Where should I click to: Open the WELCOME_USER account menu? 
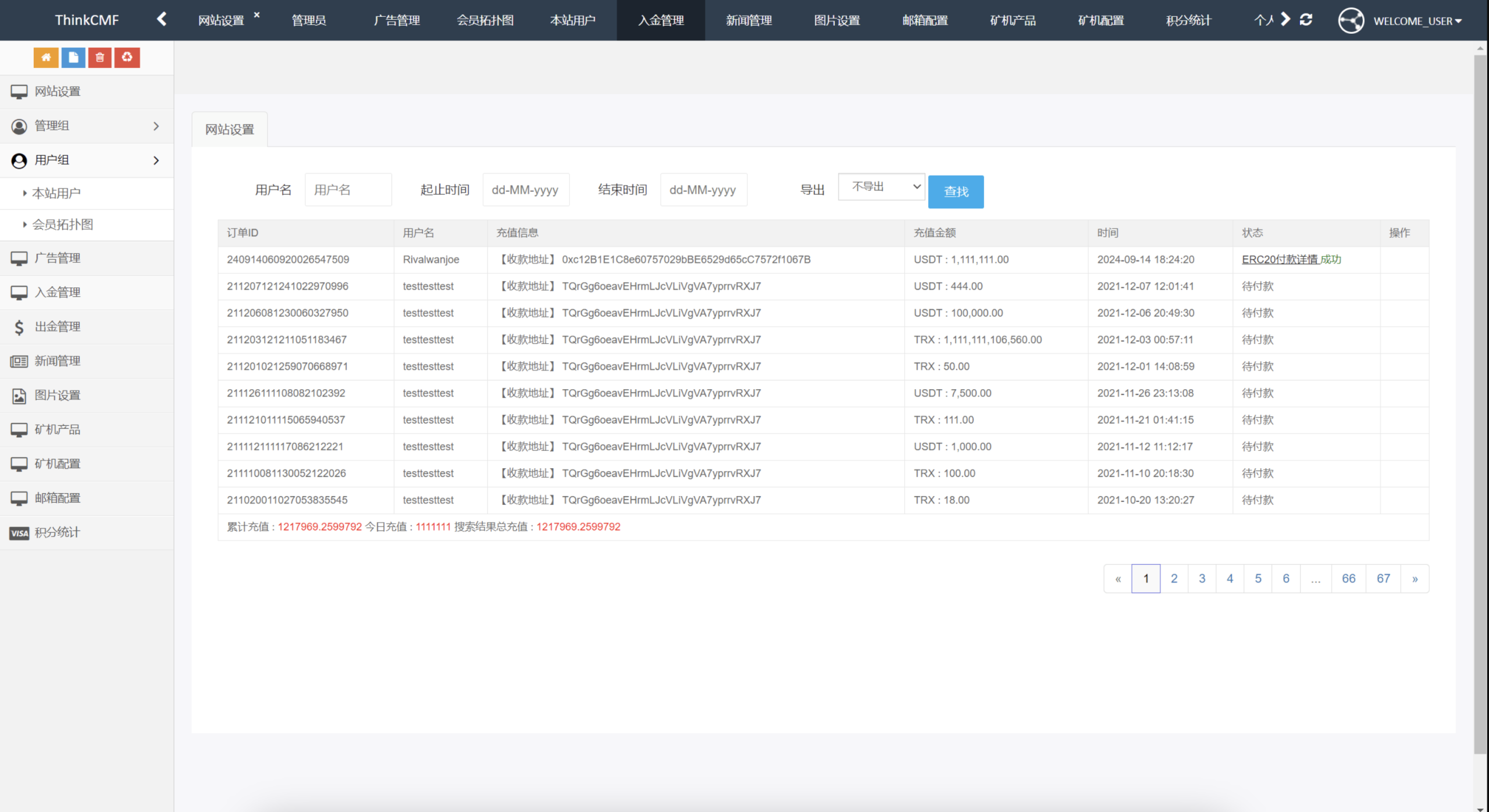[1416, 21]
